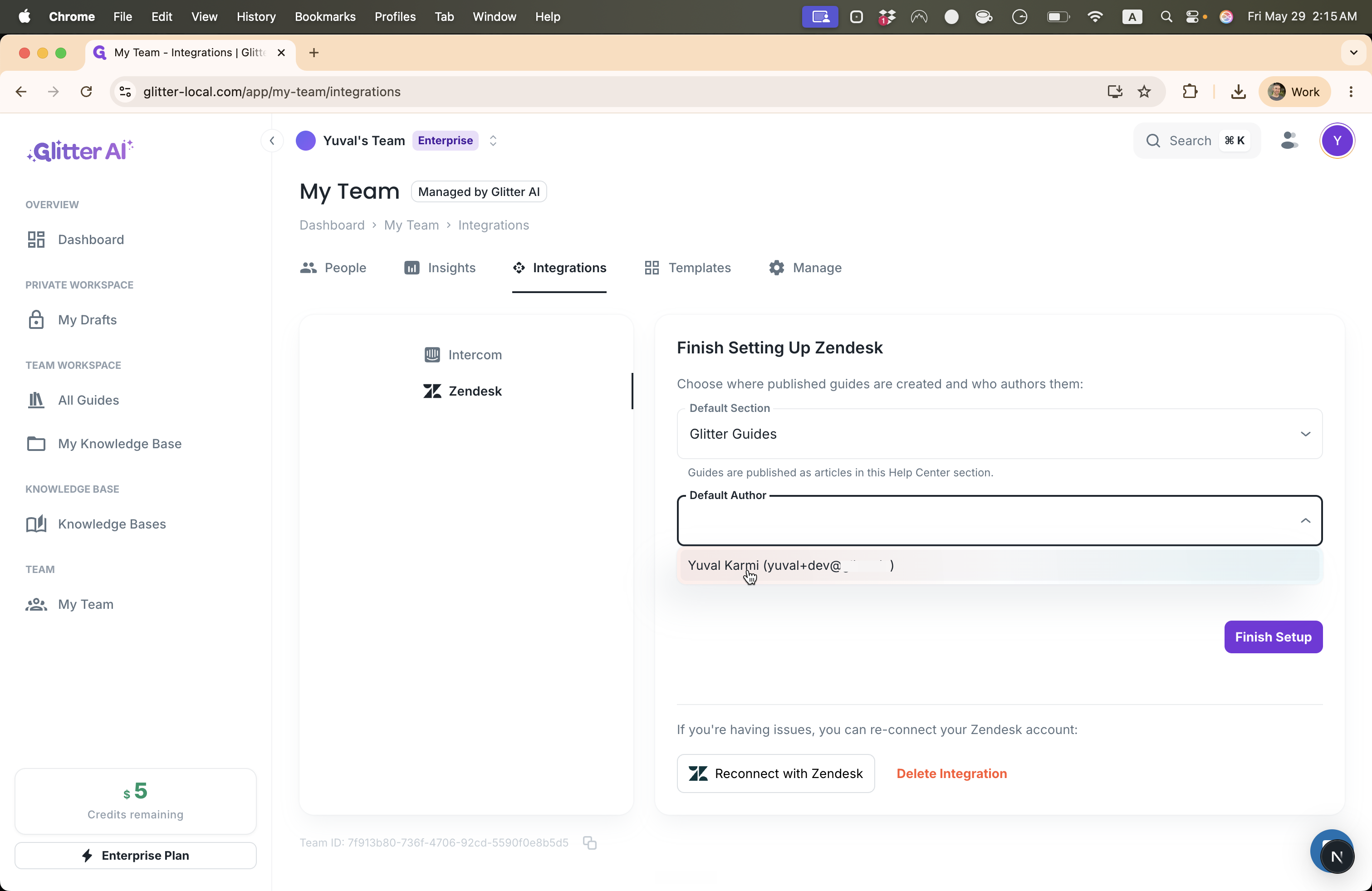Open the Y user avatar menu
This screenshot has height=891, width=1372.
pos(1337,141)
